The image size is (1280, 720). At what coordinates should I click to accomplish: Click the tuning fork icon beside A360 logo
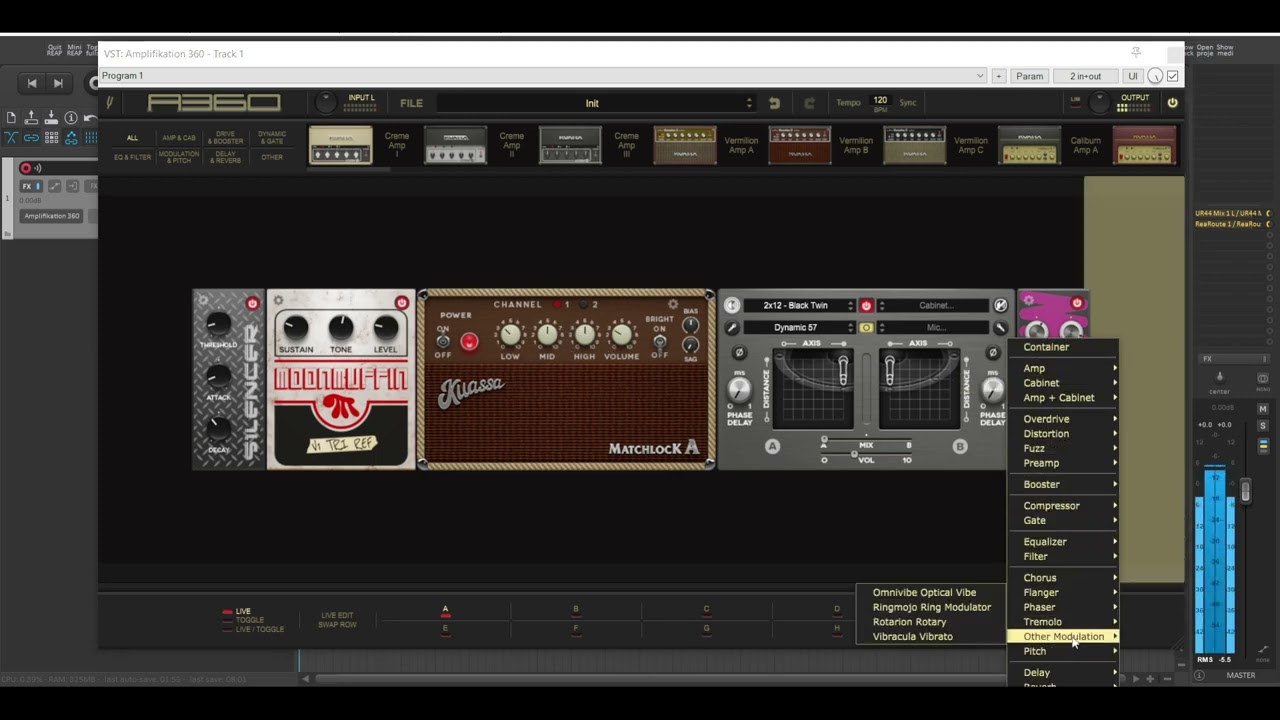[110, 102]
